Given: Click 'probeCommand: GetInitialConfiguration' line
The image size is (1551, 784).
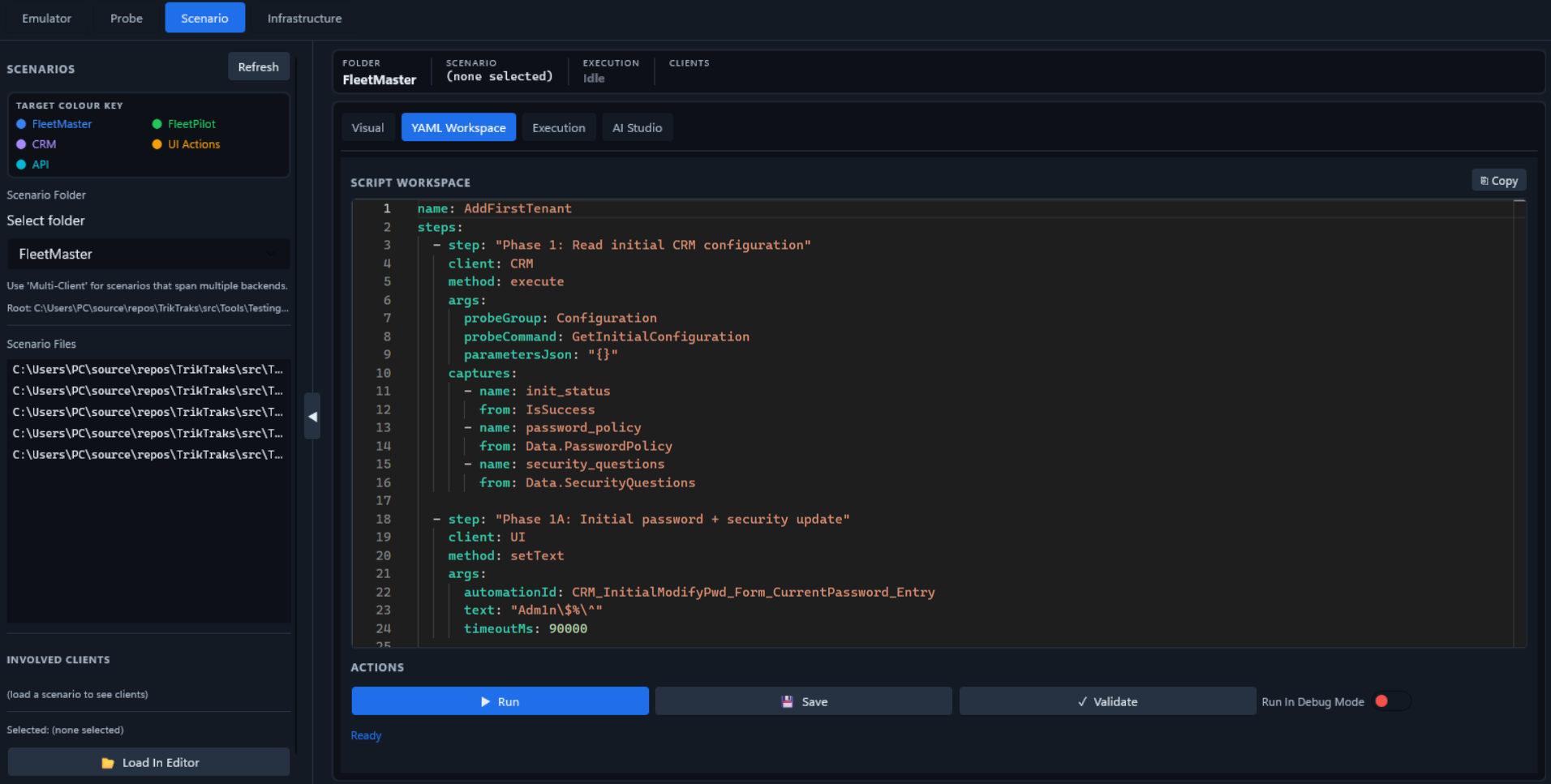Looking at the screenshot, I should pos(607,336).
